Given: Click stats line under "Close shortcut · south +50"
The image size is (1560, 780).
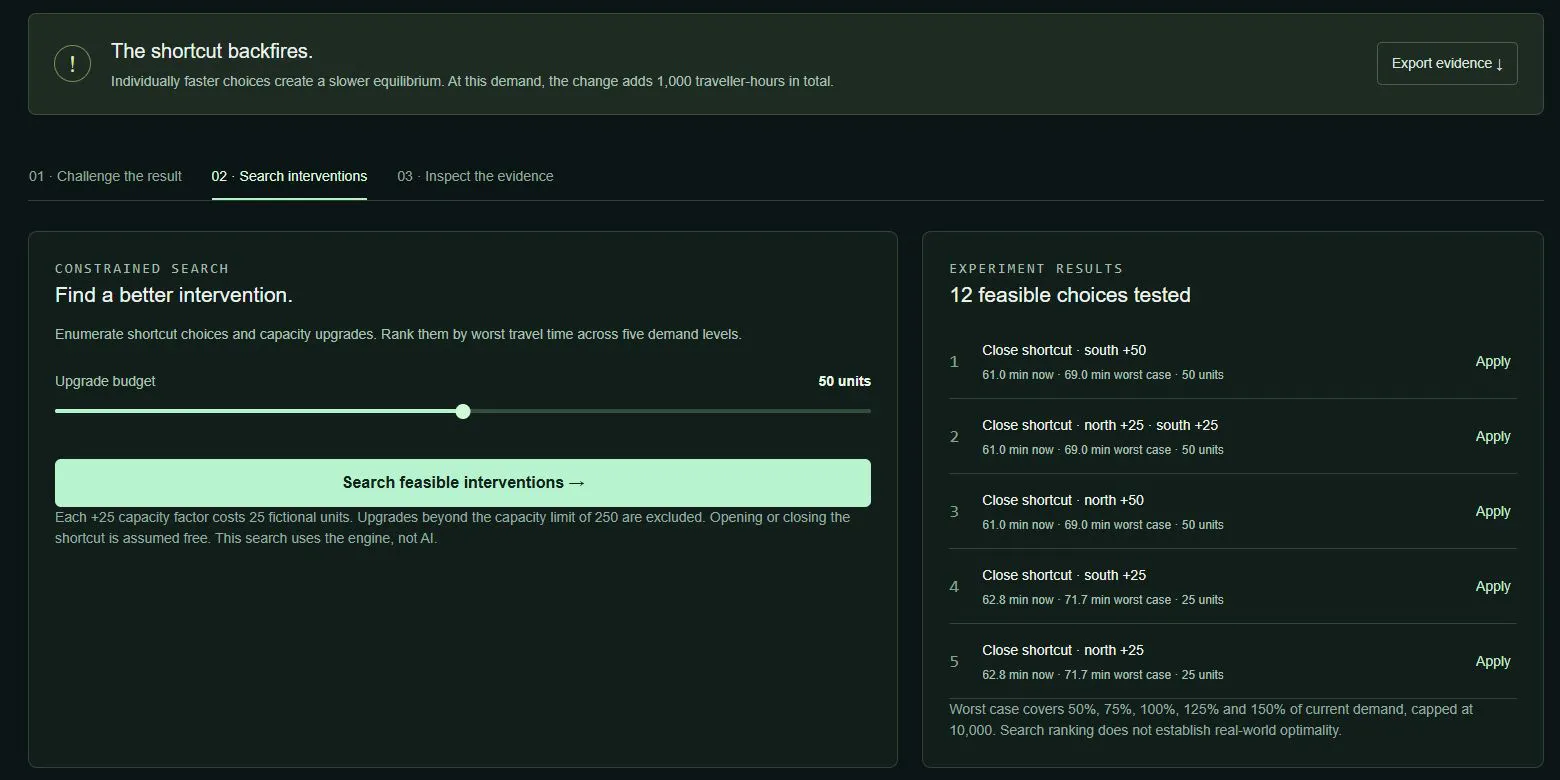Looking at the screenshot, I should (1103, 375).
